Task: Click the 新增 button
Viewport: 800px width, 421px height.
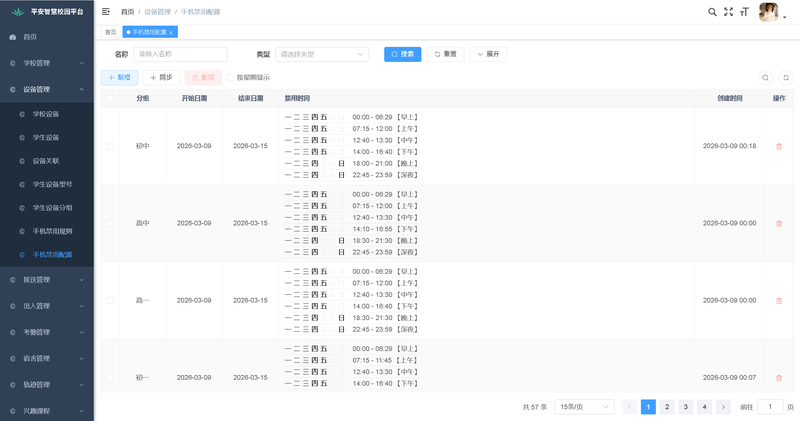Action: [x=119, y=77]
